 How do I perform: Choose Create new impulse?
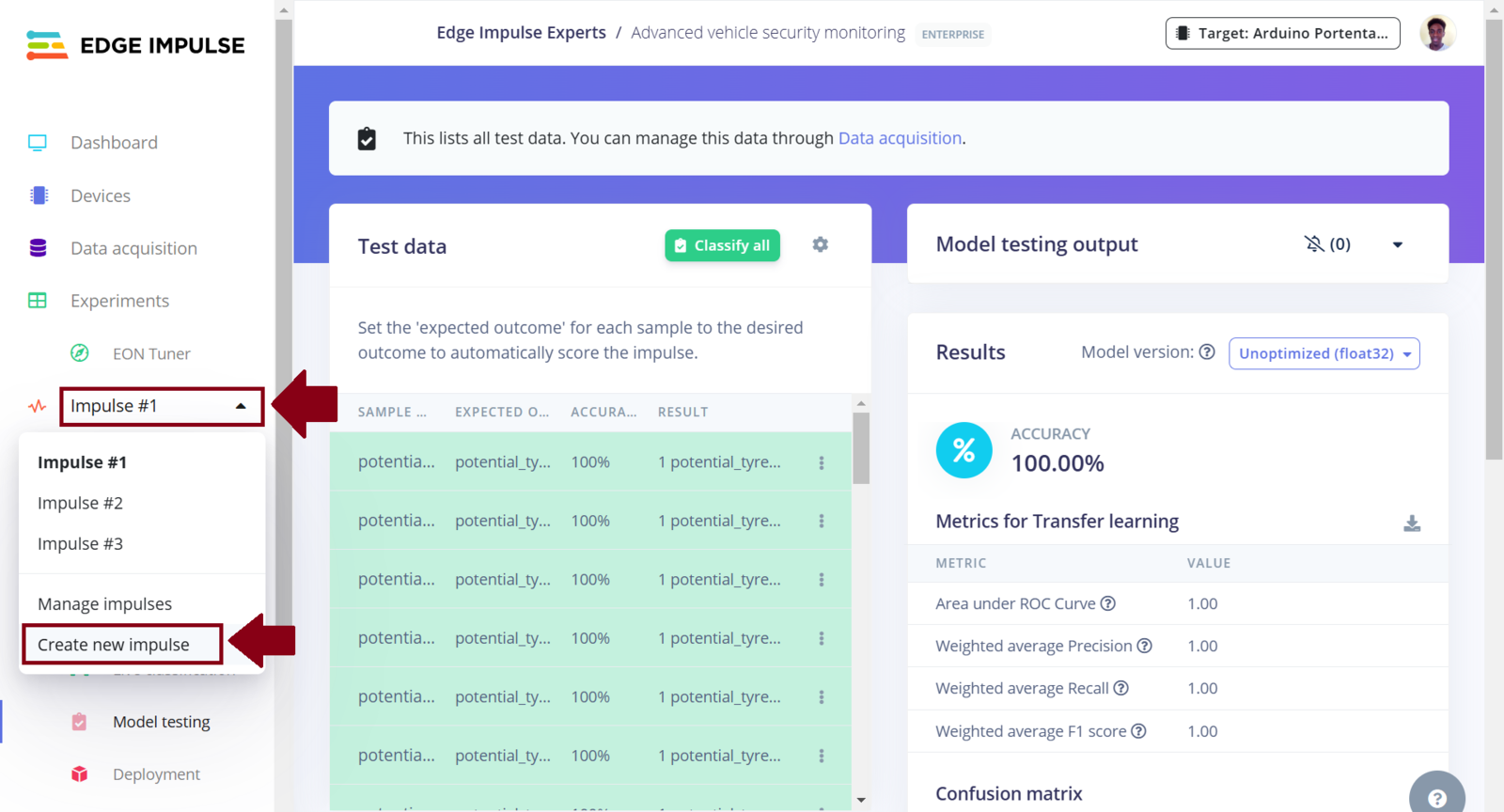[x=113, y=645]
